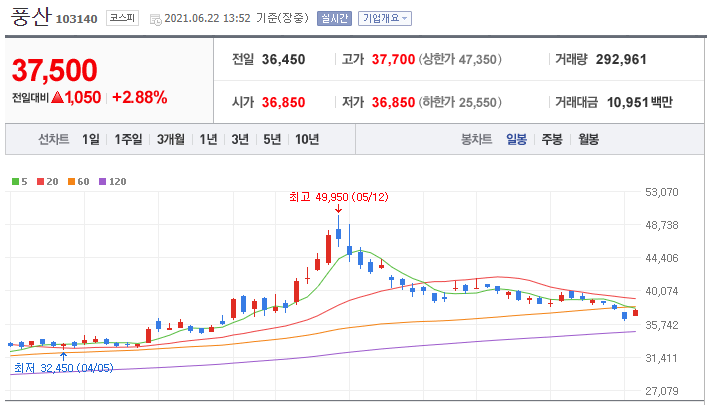Click the stock code 103140
Screen dimensions: 707x405
tap(76, 19)
